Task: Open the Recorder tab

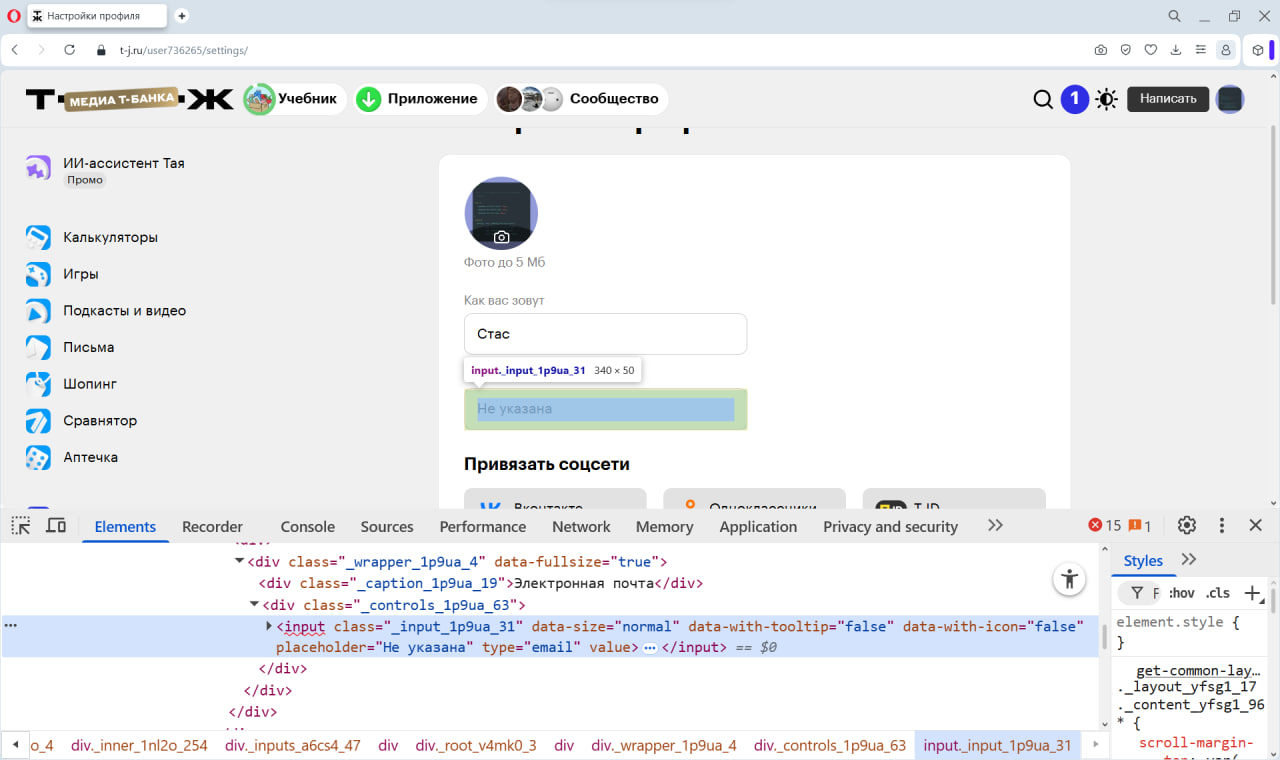Action: coord(212,526)
